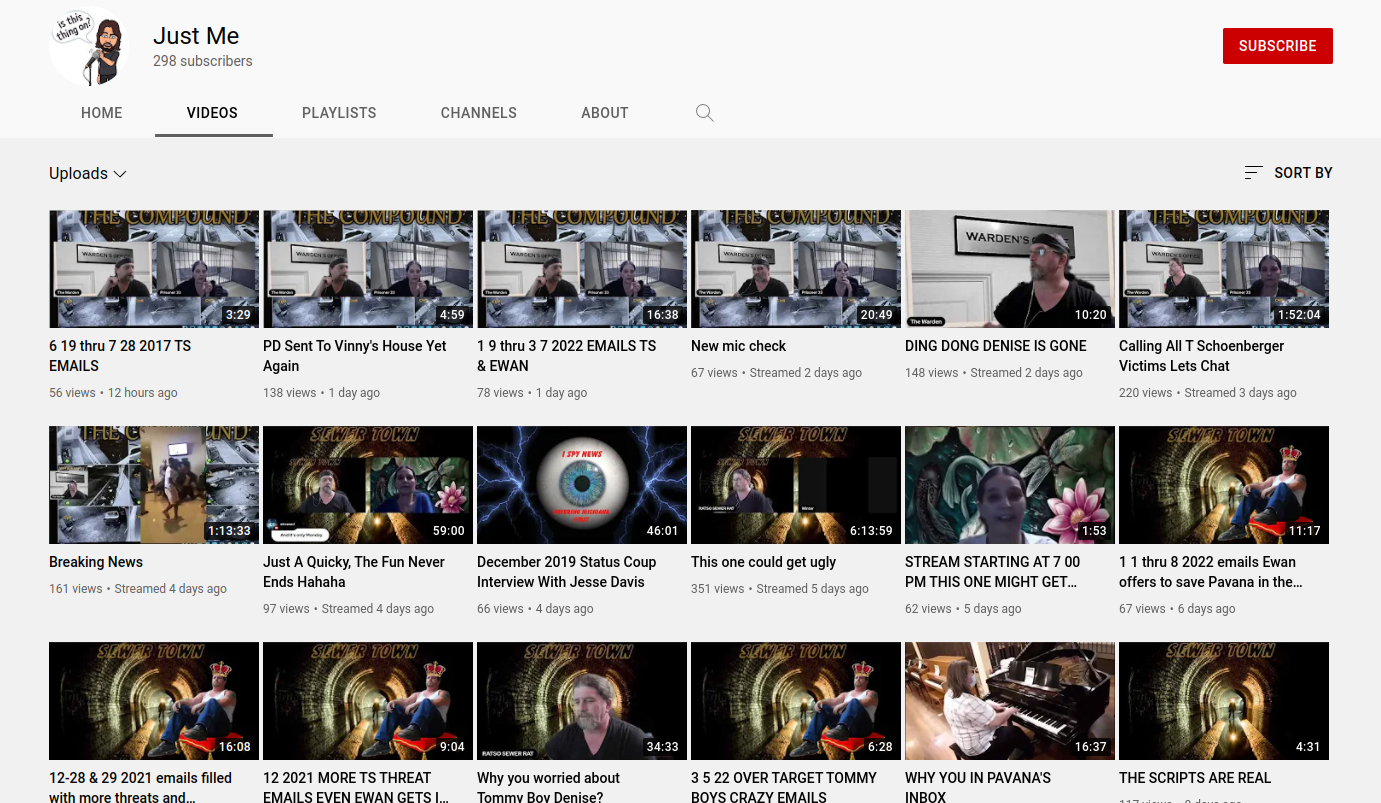Open the Breaking News video thumbnail

154,485
